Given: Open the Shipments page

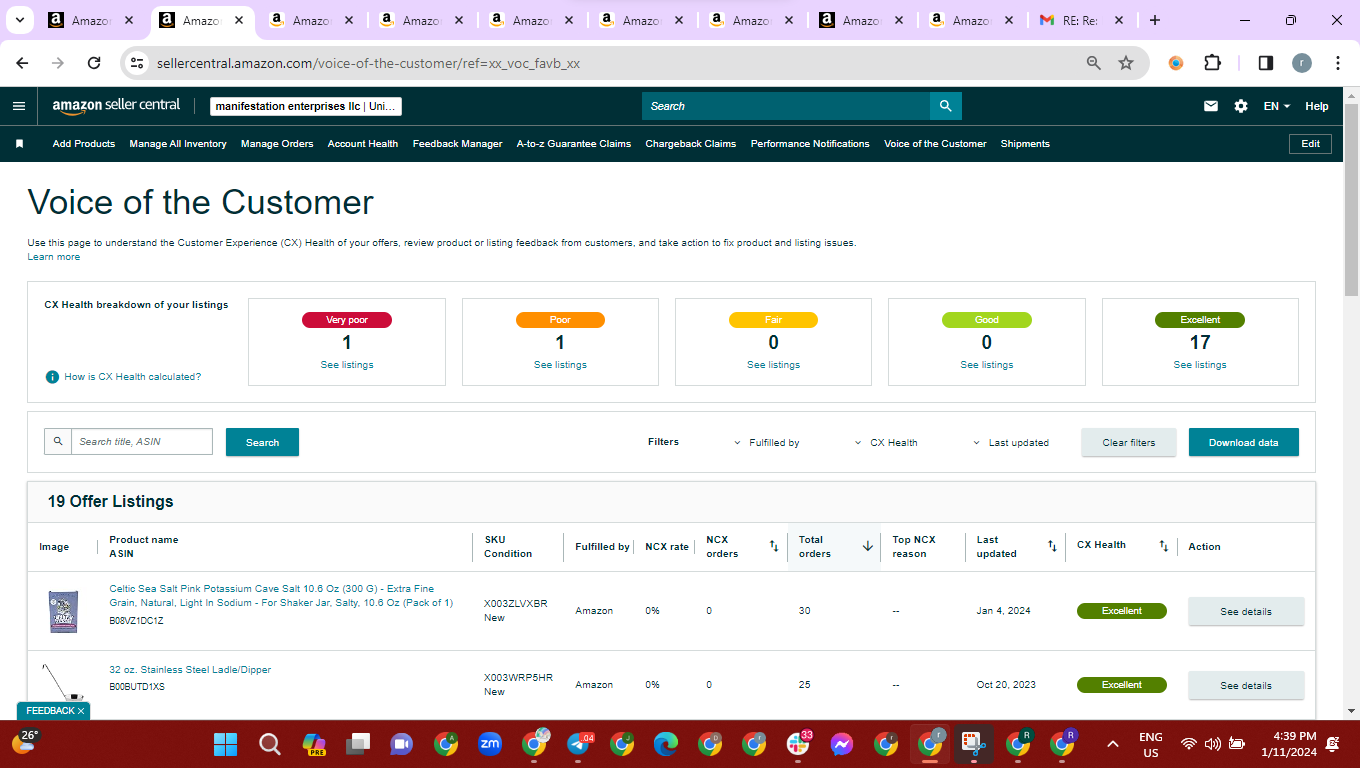Looking at the screenshot, I should coord(1025,144).
